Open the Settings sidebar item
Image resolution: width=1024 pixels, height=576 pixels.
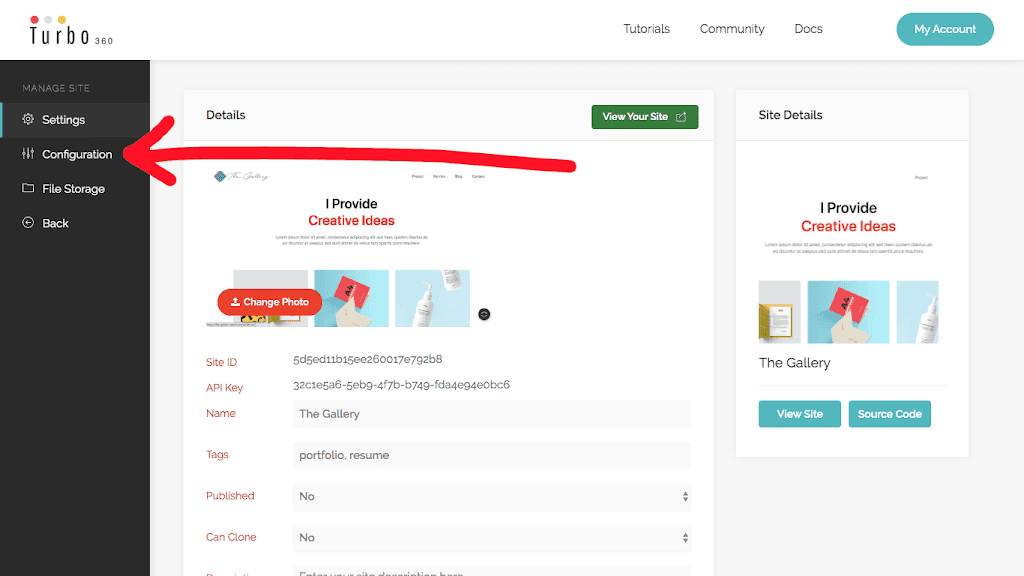coord(75,120)
